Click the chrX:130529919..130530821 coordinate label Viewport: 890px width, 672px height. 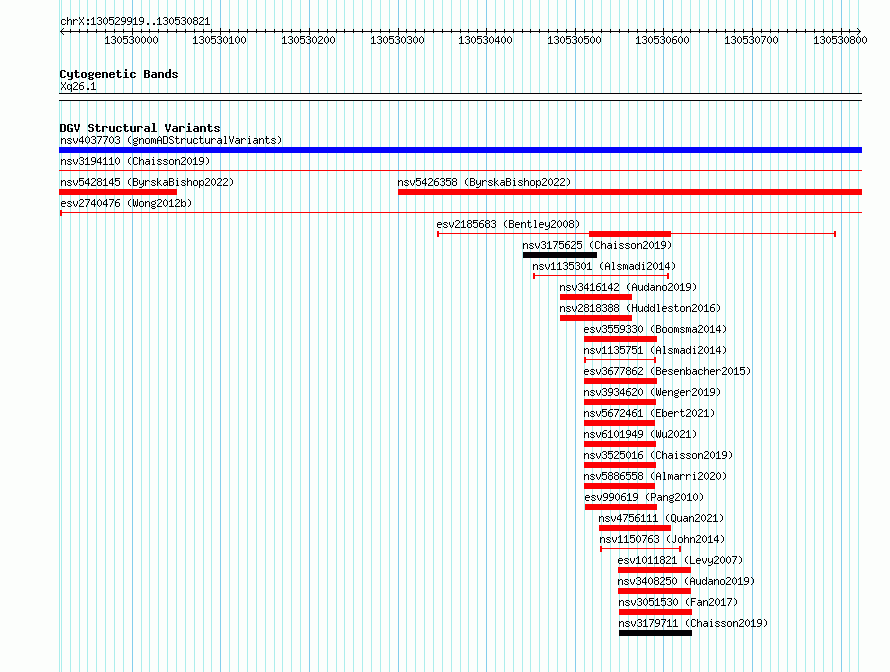(x=135, y=22)
